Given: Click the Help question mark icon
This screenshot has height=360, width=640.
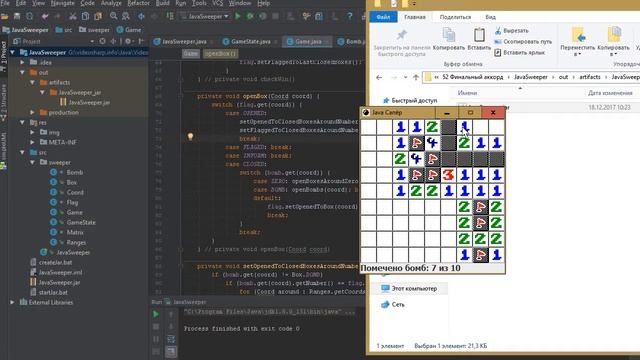Looking at the screenshot, I should (x=350, y=16).
